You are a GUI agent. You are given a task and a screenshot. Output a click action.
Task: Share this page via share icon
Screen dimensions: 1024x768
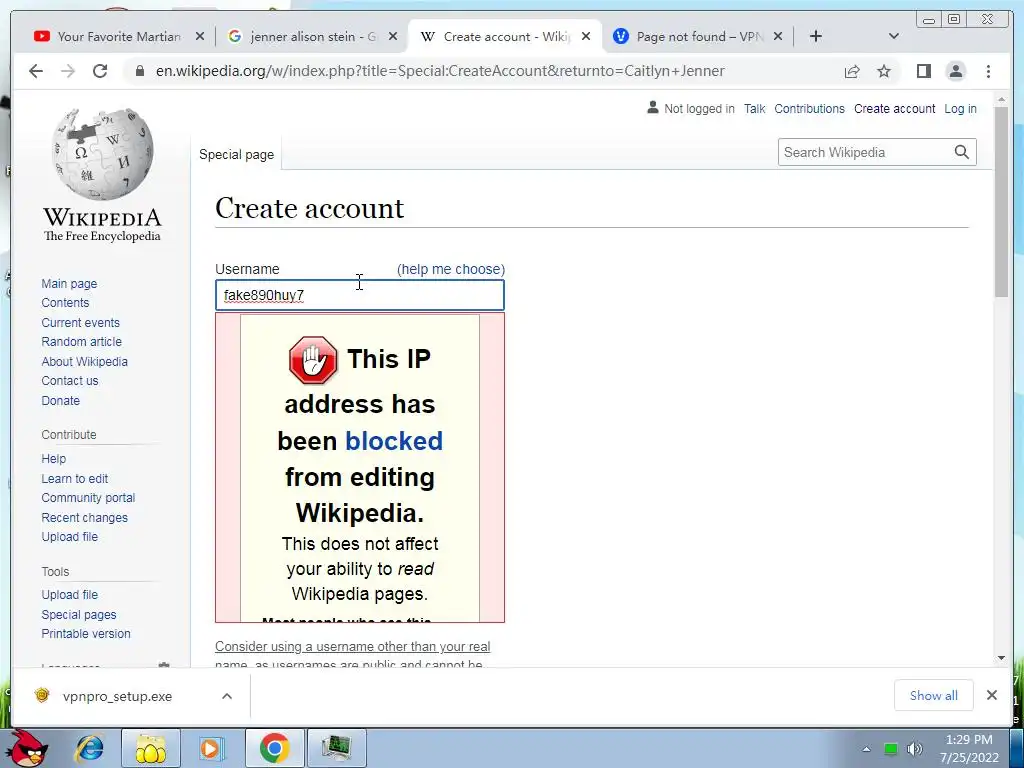[852, 71]
